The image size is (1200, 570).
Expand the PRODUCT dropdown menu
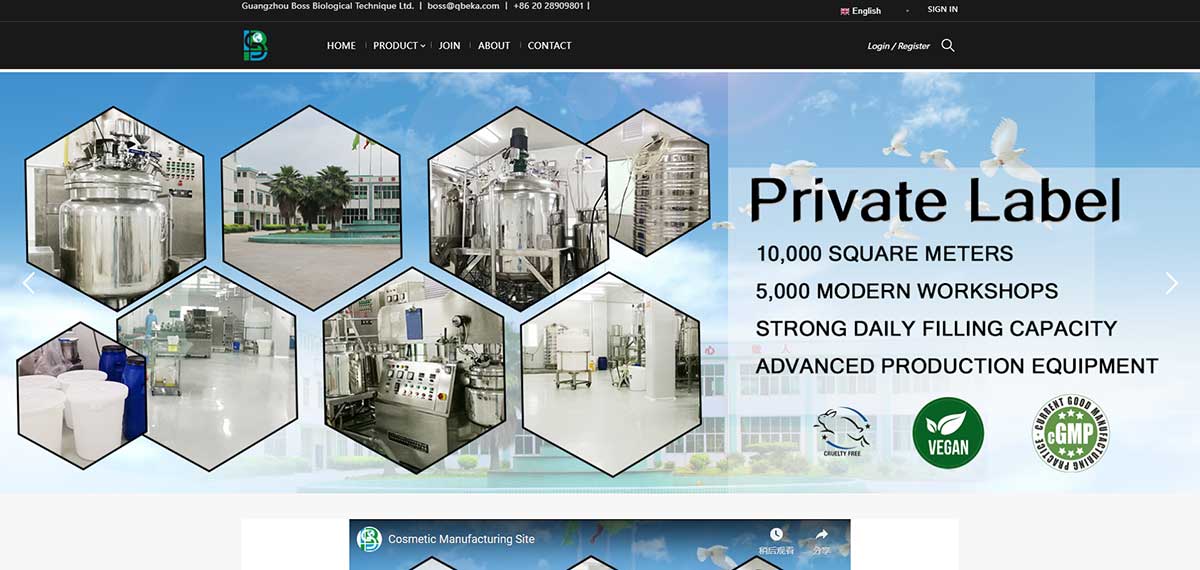398,46
